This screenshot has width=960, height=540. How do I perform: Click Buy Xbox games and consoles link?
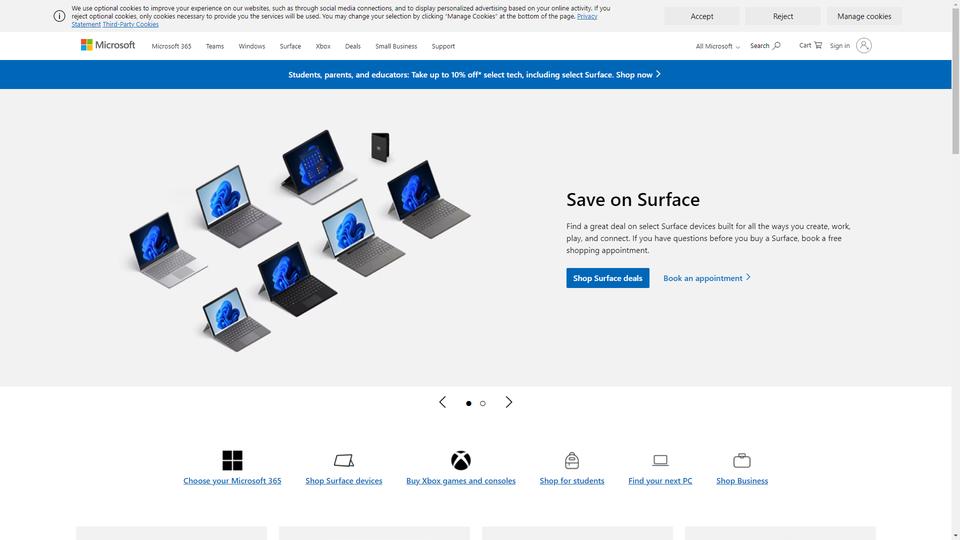click(x=460, y=481)
